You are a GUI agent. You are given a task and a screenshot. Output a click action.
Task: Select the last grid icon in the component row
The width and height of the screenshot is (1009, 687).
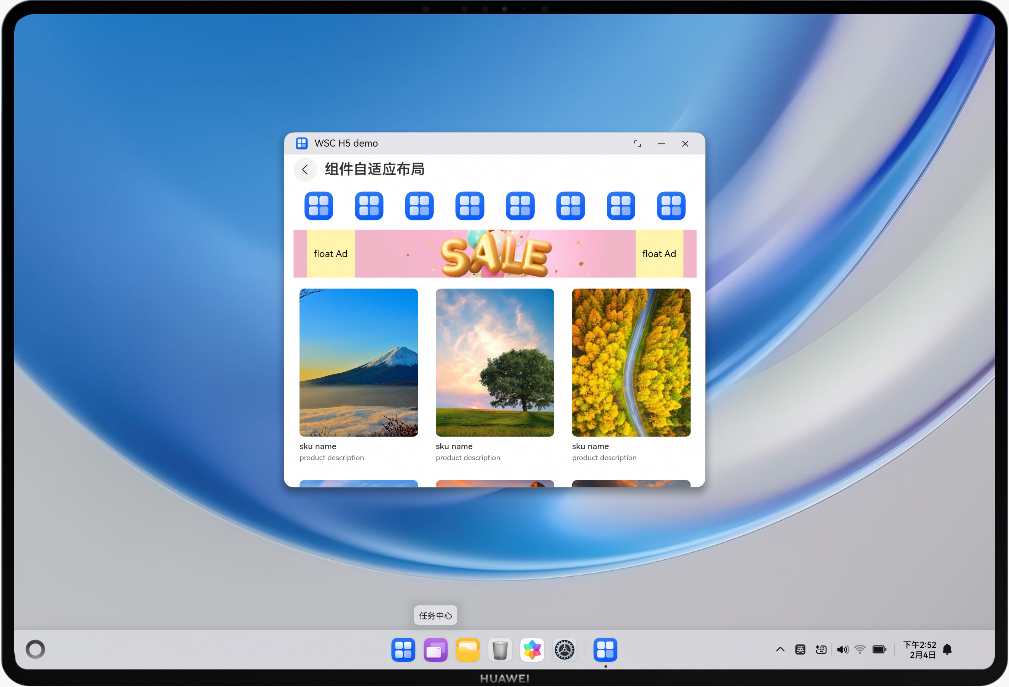click(x=671, y=205)
